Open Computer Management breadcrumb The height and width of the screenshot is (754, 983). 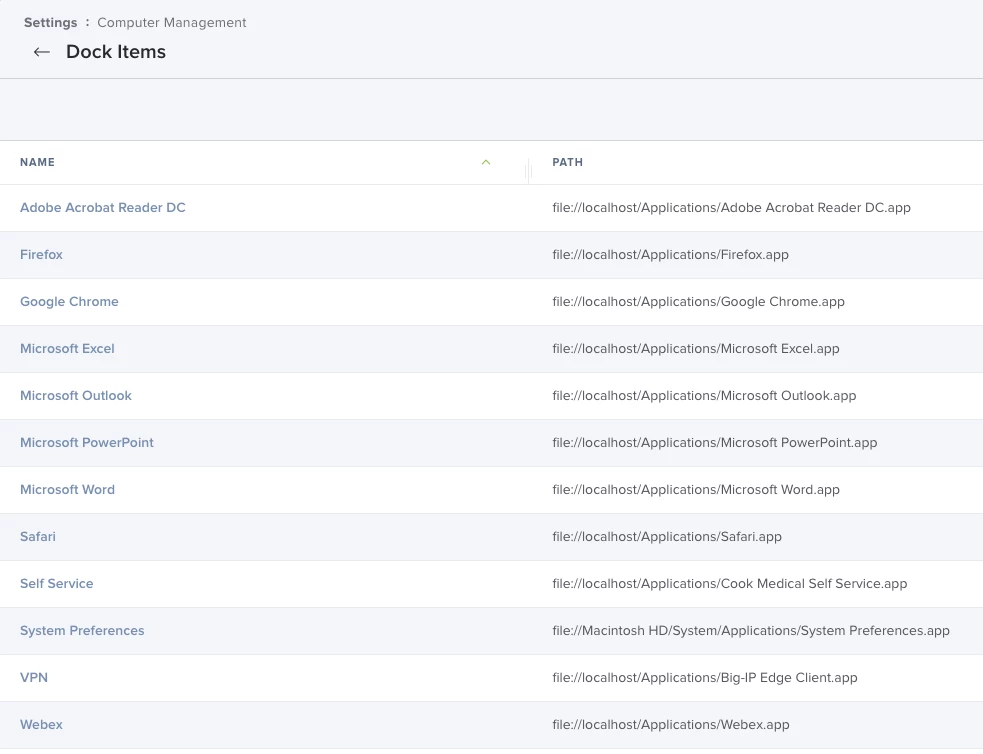[x=172, y=23]
